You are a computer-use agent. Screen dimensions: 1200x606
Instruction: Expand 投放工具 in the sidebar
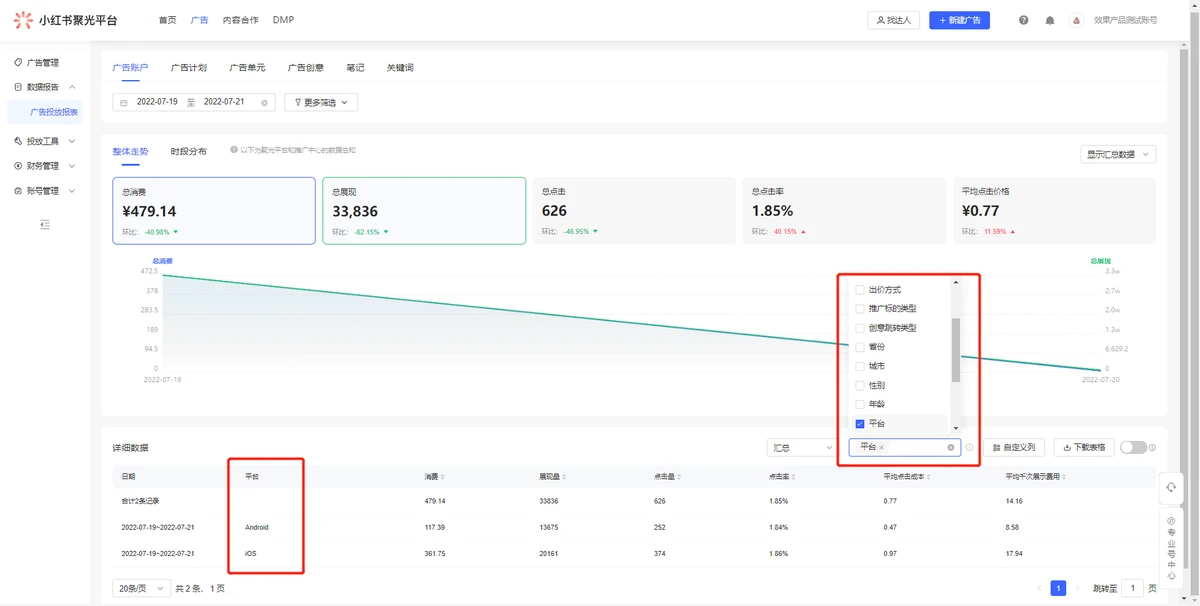pyautogui.click(x=45, y=141)
